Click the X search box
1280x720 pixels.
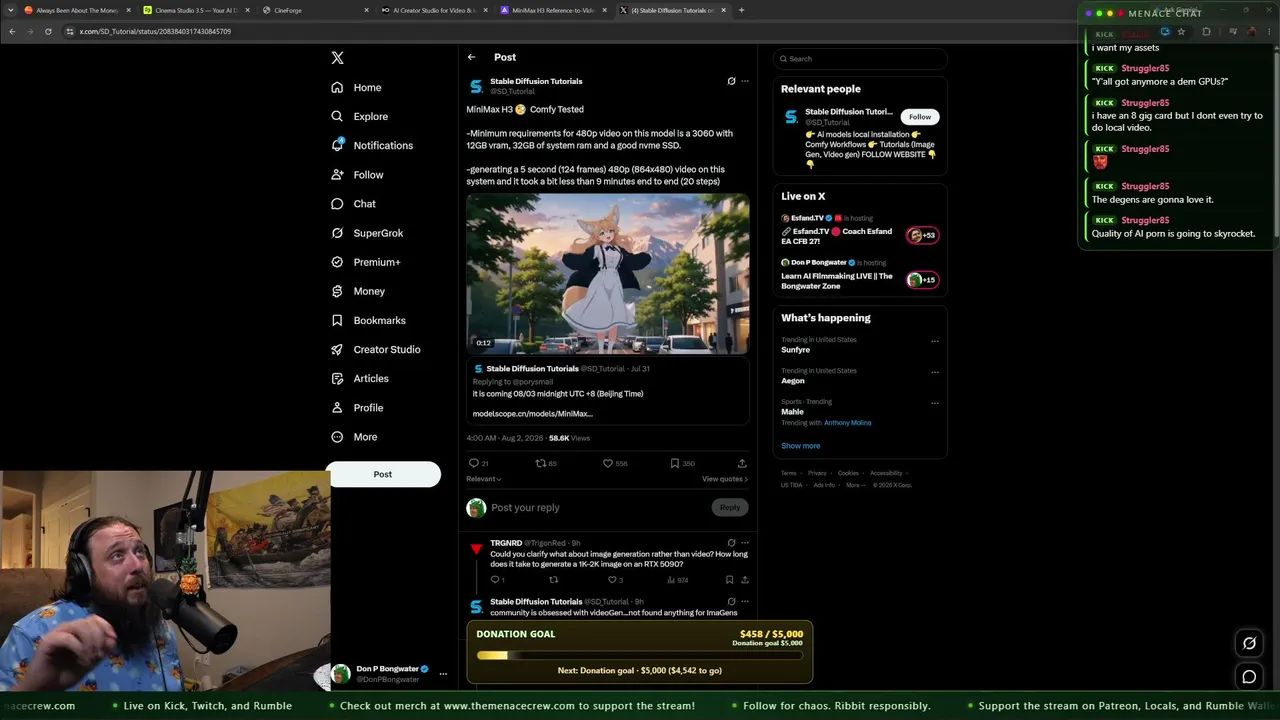(860, 59)
